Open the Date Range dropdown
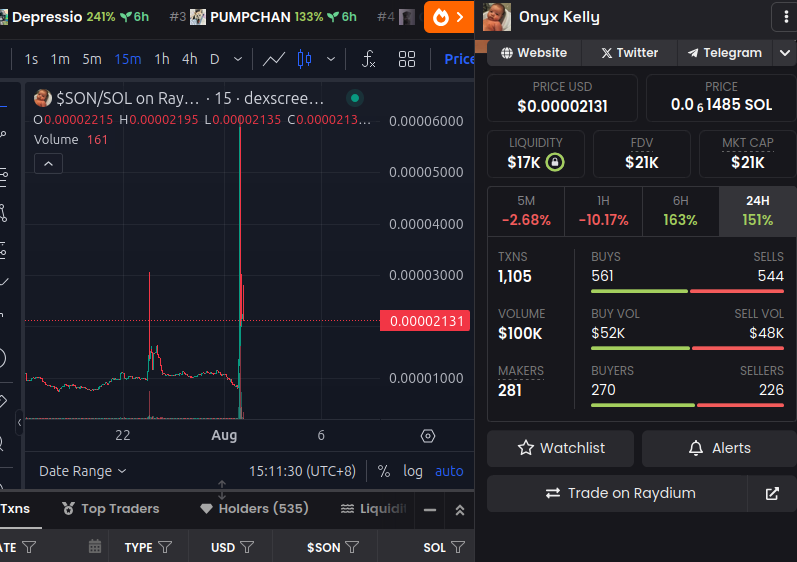 pos(82,471)
